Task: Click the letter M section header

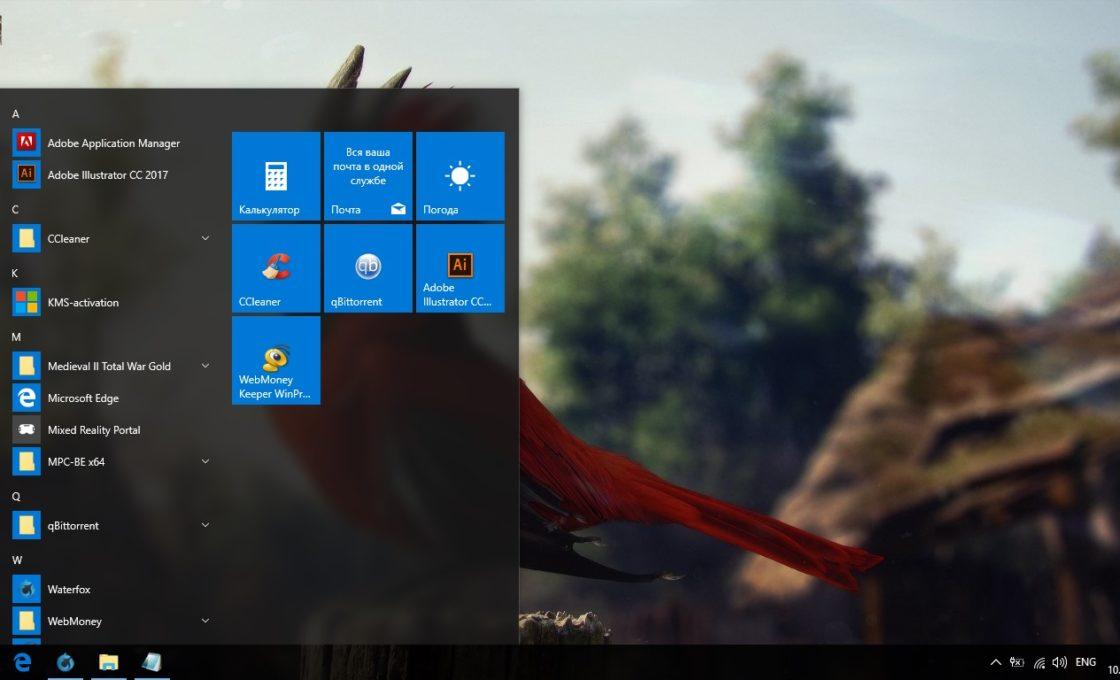Action: click(16, 336)
